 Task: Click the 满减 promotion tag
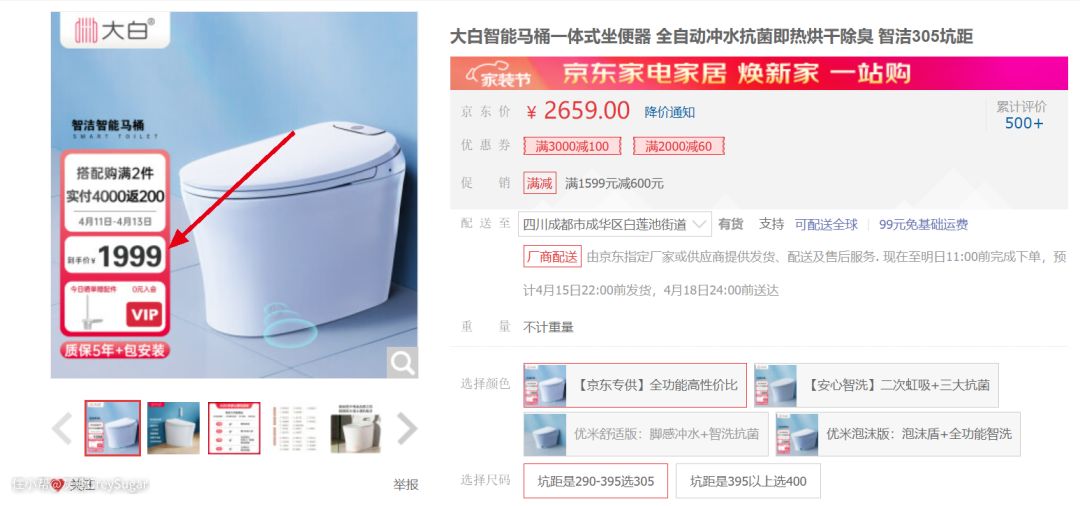(x=539, y=183)
